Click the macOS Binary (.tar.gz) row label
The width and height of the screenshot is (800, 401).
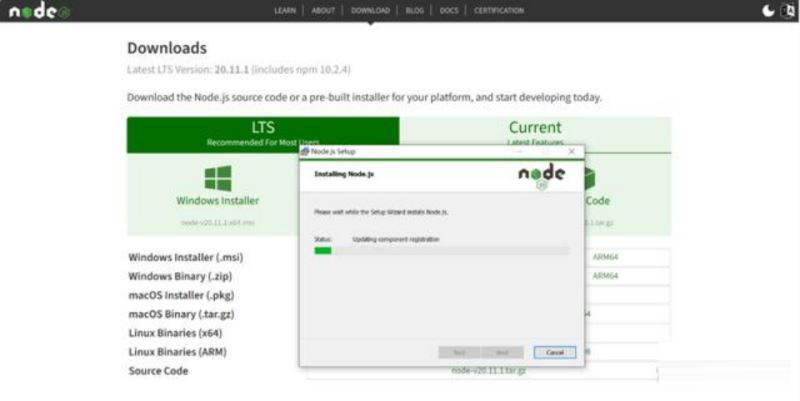click(181, 314)
